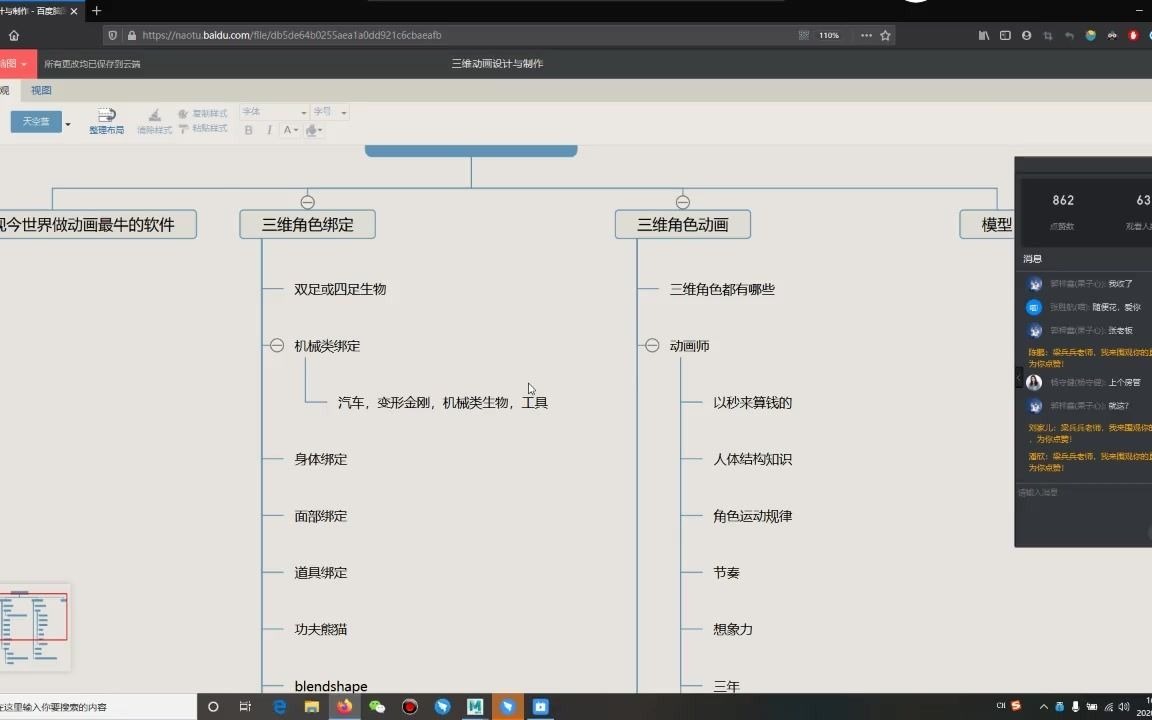
Task: Click the zoom level 110% control
Action: [827, 35]
